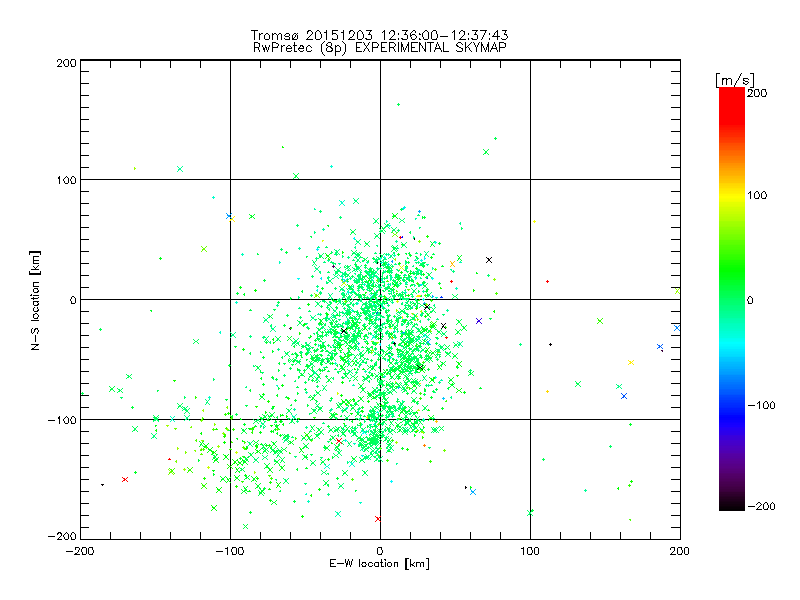Click the 'N-S location [km]' axis label
Image resolution: width=800 pixels, height=600 pixels.
[35, 300]
